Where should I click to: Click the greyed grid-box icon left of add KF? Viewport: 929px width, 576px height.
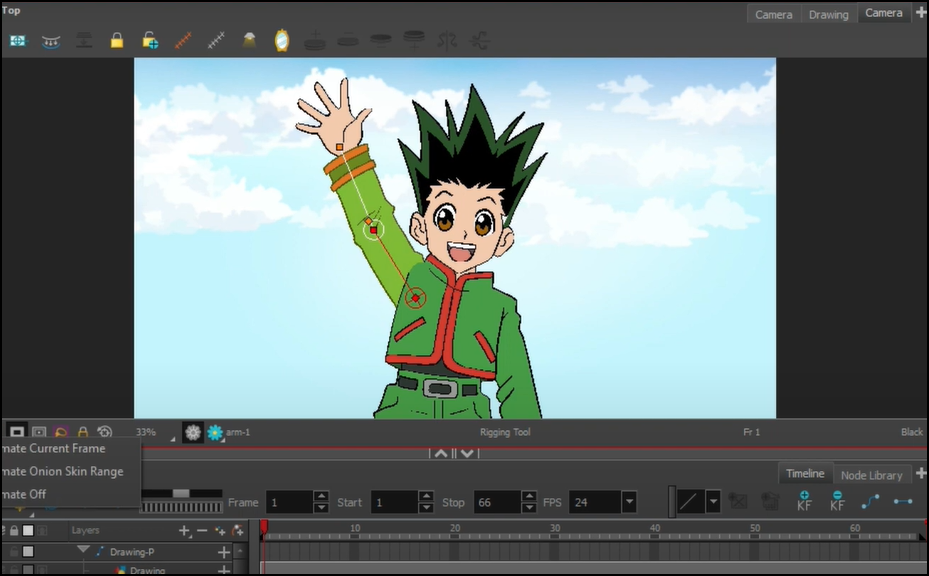(x=770, y=501)
